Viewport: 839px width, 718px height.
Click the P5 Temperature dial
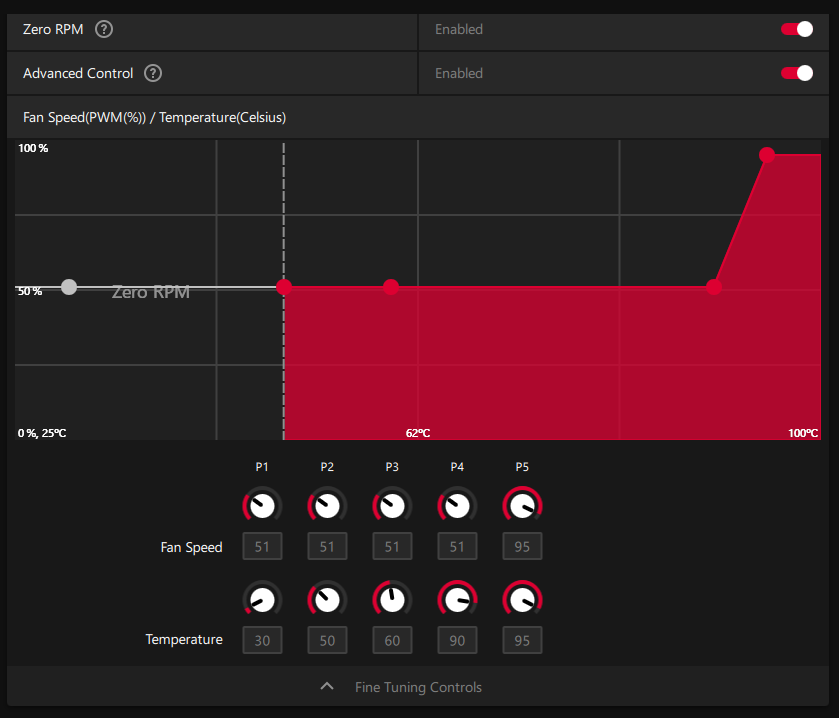tap(522, 600)
